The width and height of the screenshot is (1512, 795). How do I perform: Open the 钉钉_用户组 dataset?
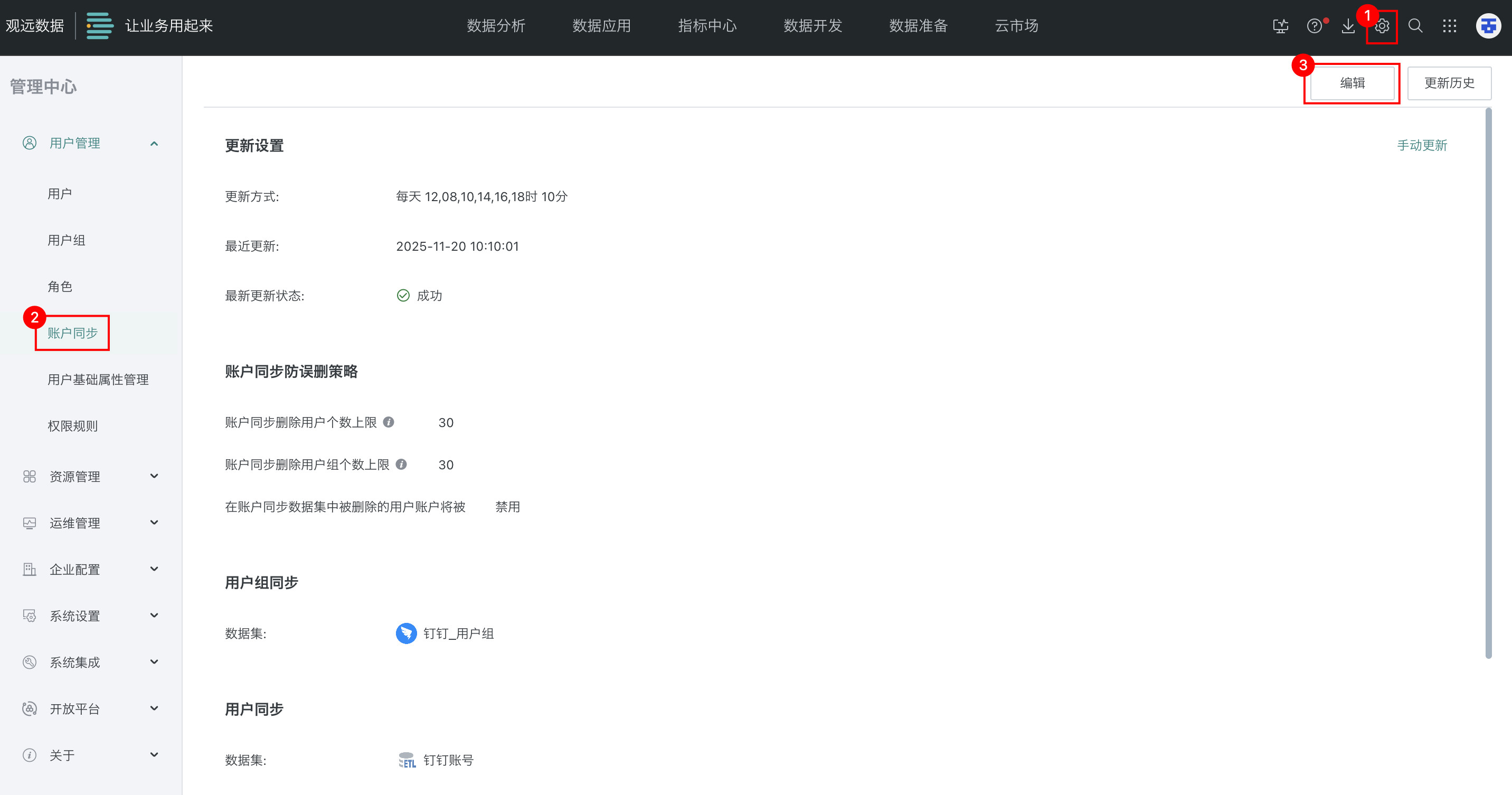[458, 633]
